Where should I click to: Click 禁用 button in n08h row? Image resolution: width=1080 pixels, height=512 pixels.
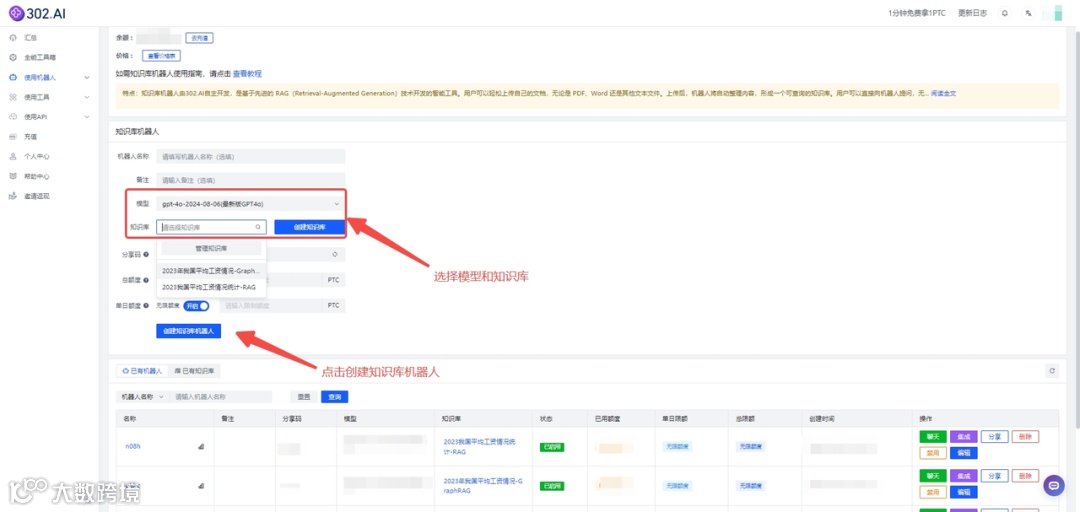[x=933, y=453]
